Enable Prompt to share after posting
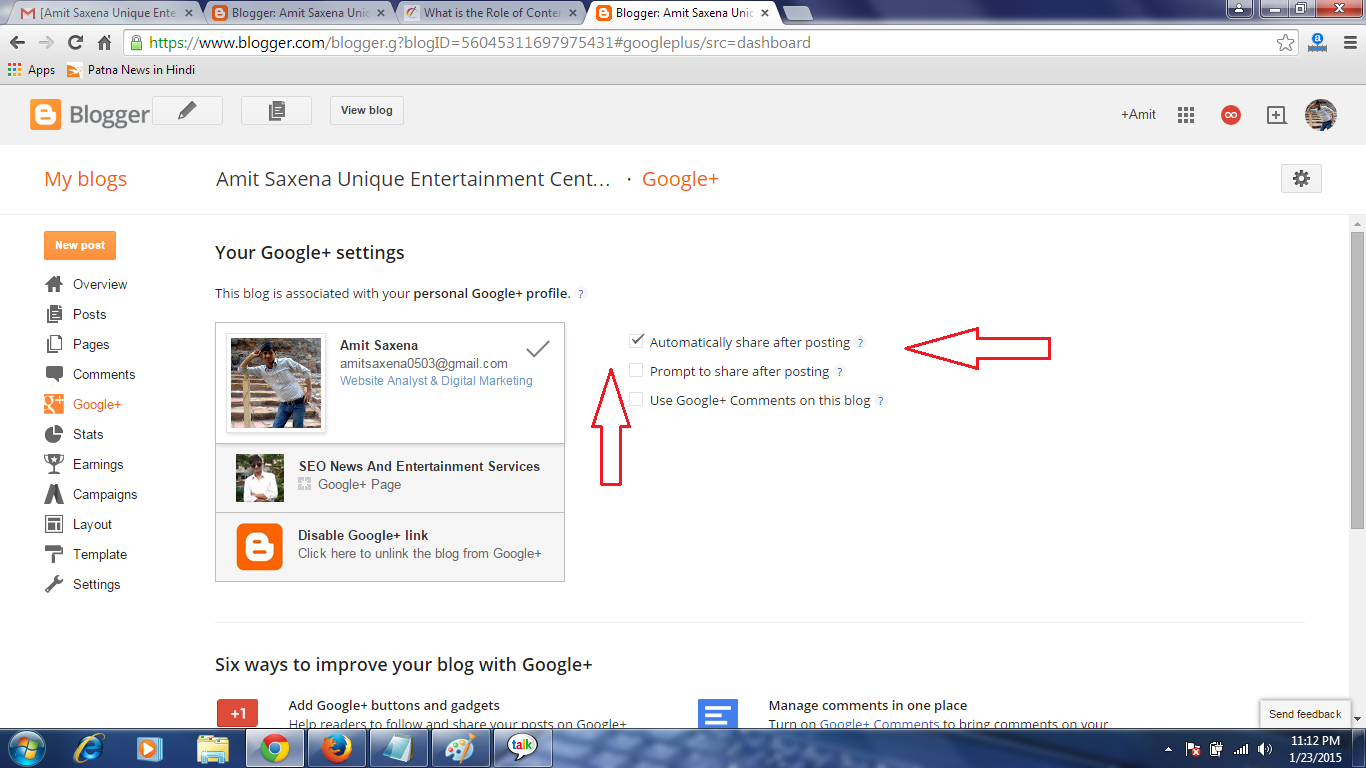 pyautogui.click(x=636, y=370)
